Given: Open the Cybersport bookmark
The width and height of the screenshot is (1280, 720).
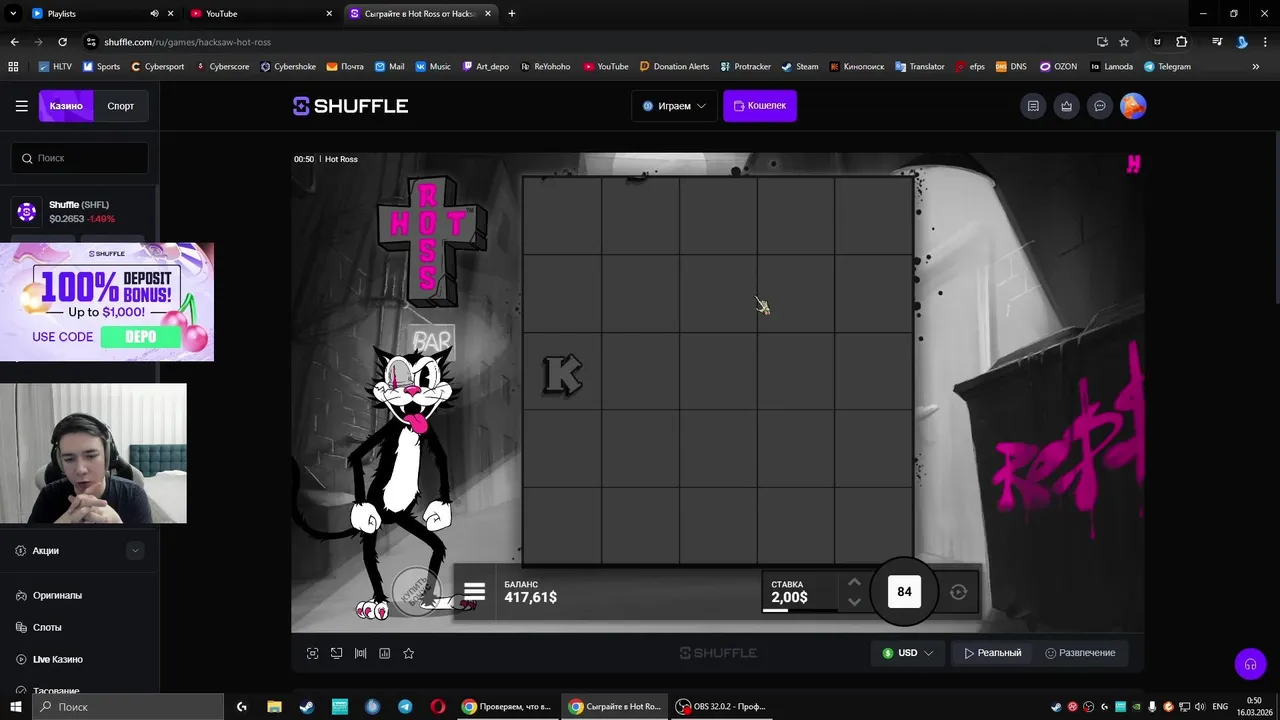Looking at the screenshot, I should [x=158, y=67].
